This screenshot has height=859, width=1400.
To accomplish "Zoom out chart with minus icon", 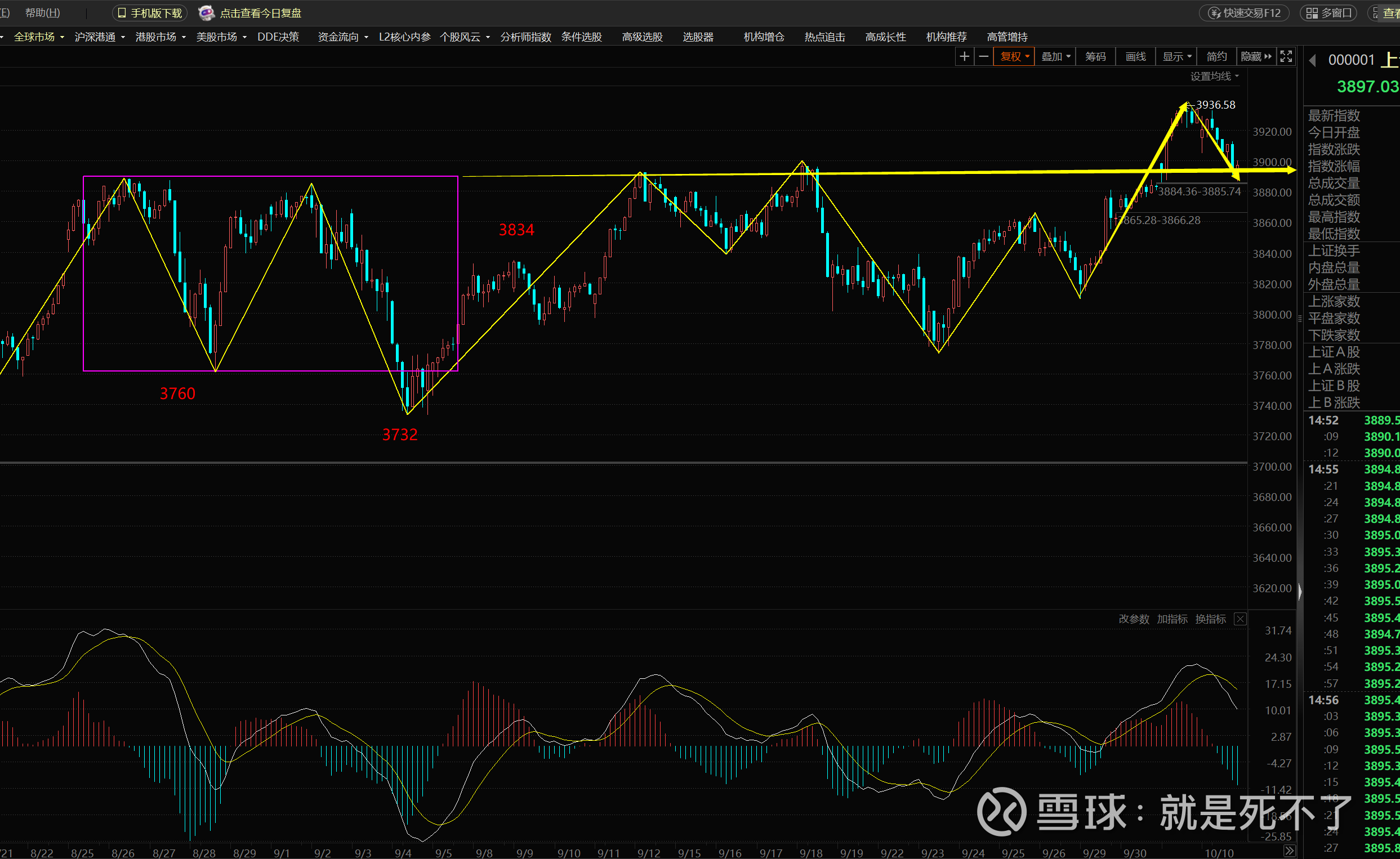I will click(983, 56).
